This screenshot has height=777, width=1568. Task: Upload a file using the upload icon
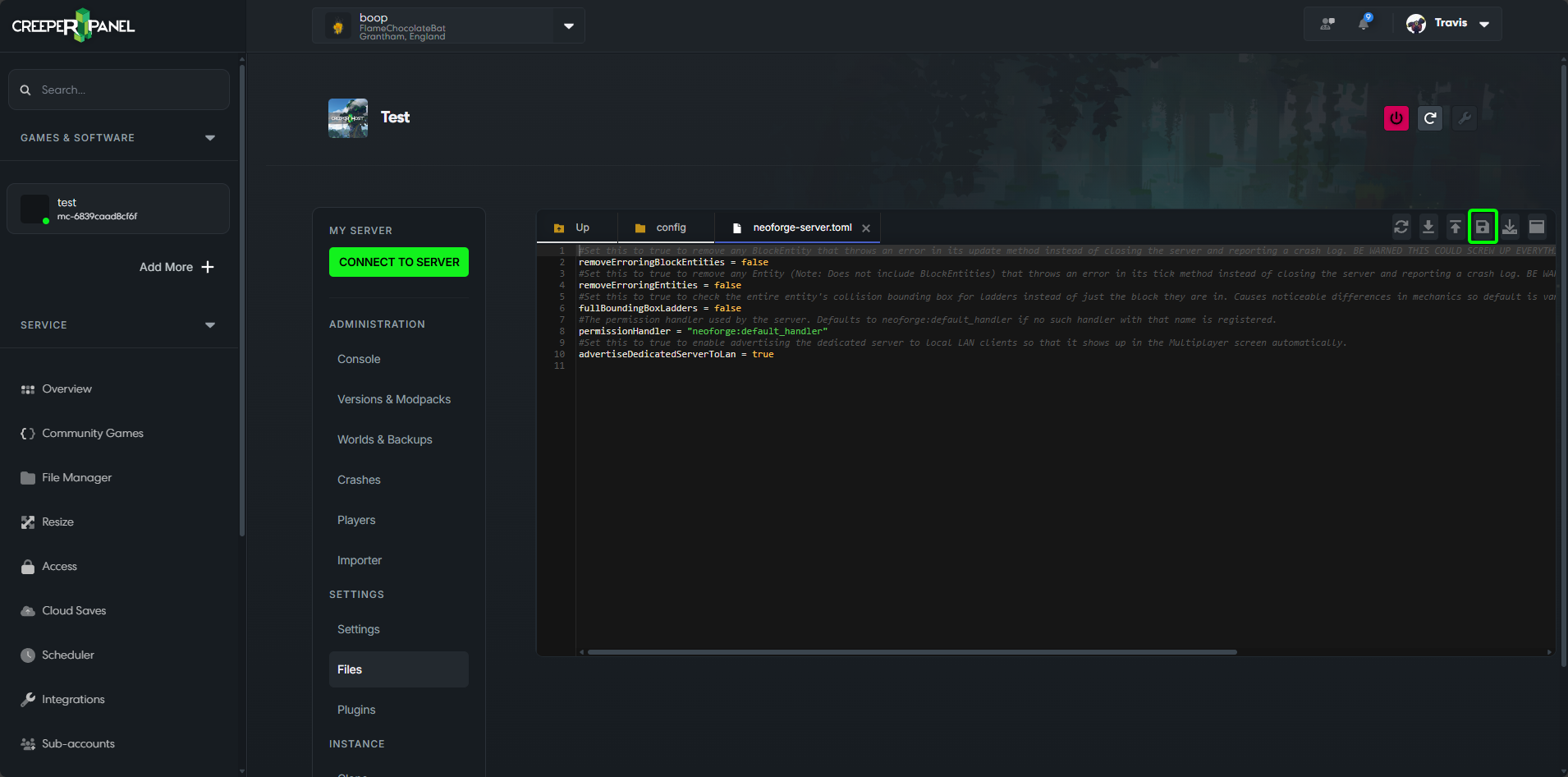coord(1455,227)
